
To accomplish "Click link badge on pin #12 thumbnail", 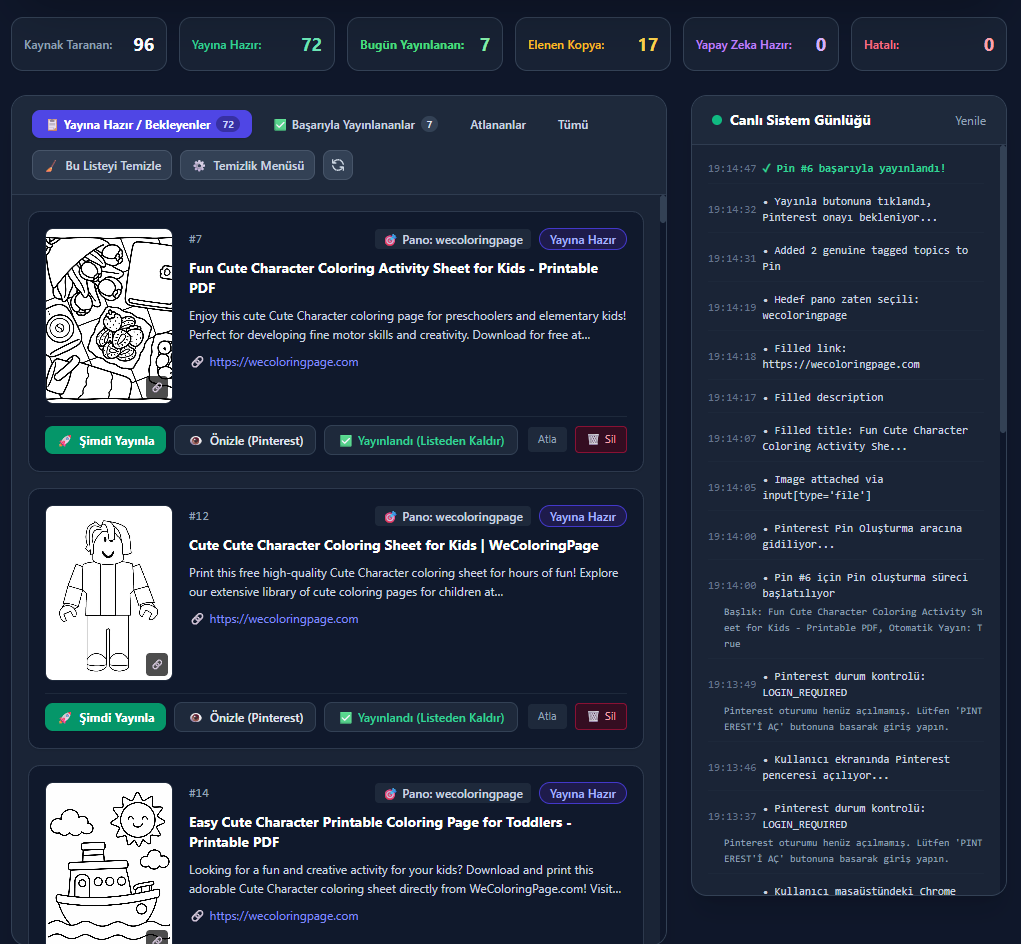I will pyautogui.click(x=157, y=665).
